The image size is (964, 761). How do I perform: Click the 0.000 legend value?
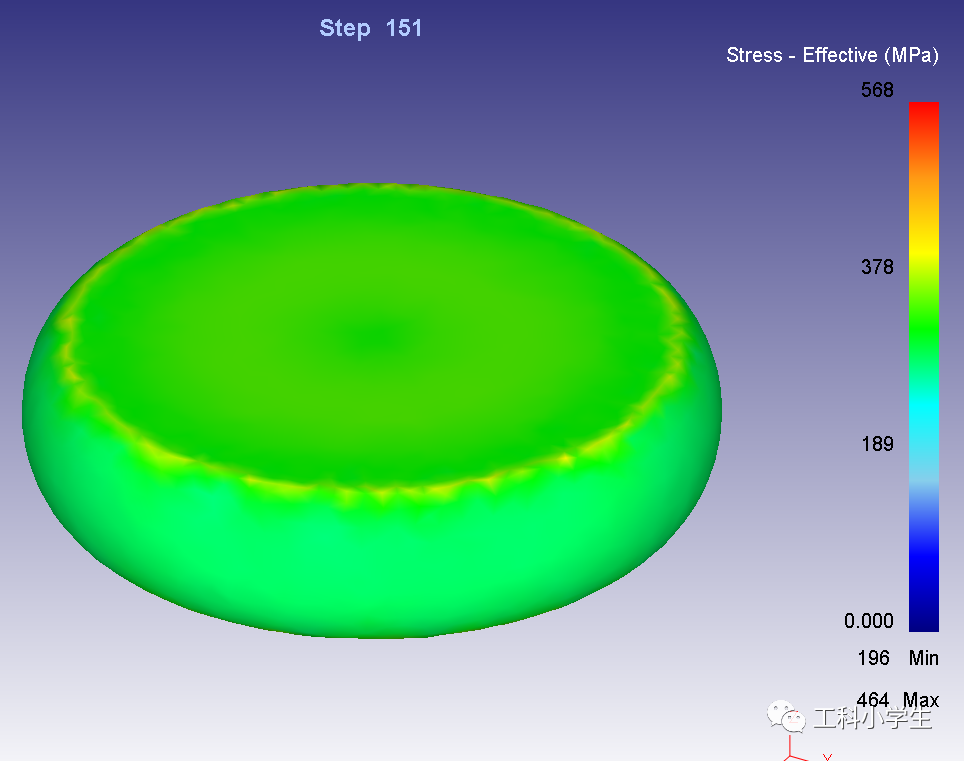(869, 621)
